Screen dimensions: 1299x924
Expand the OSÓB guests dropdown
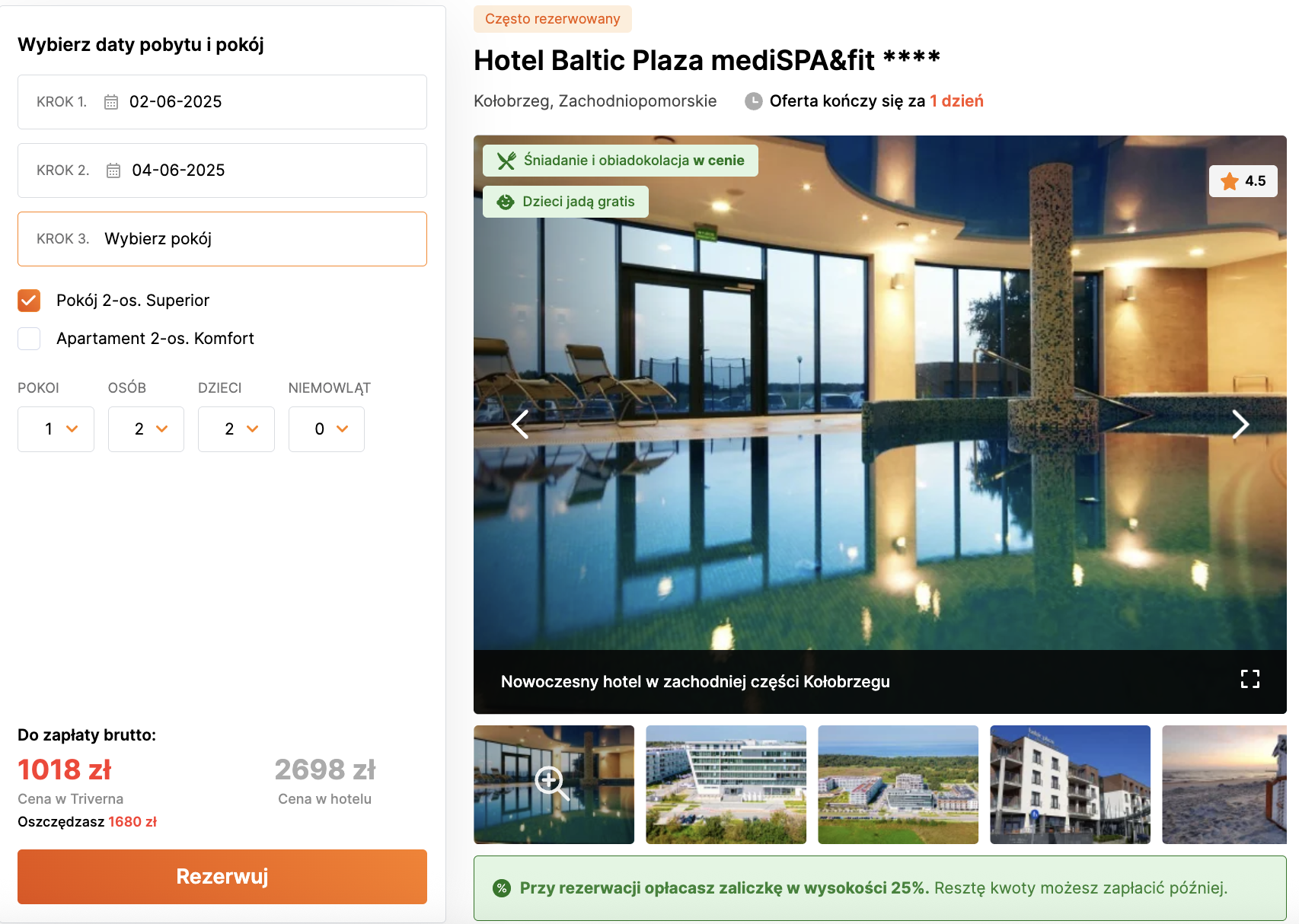(x=146, y=429)
